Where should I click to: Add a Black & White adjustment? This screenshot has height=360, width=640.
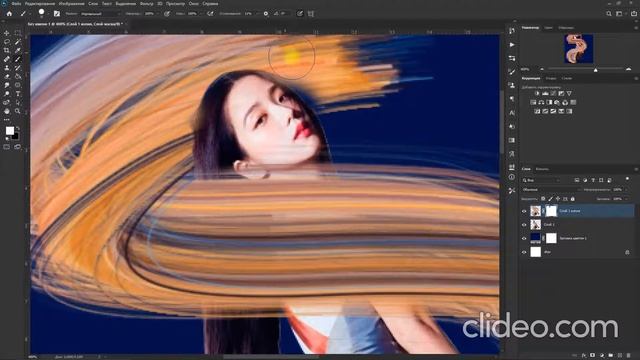point(549,102)
